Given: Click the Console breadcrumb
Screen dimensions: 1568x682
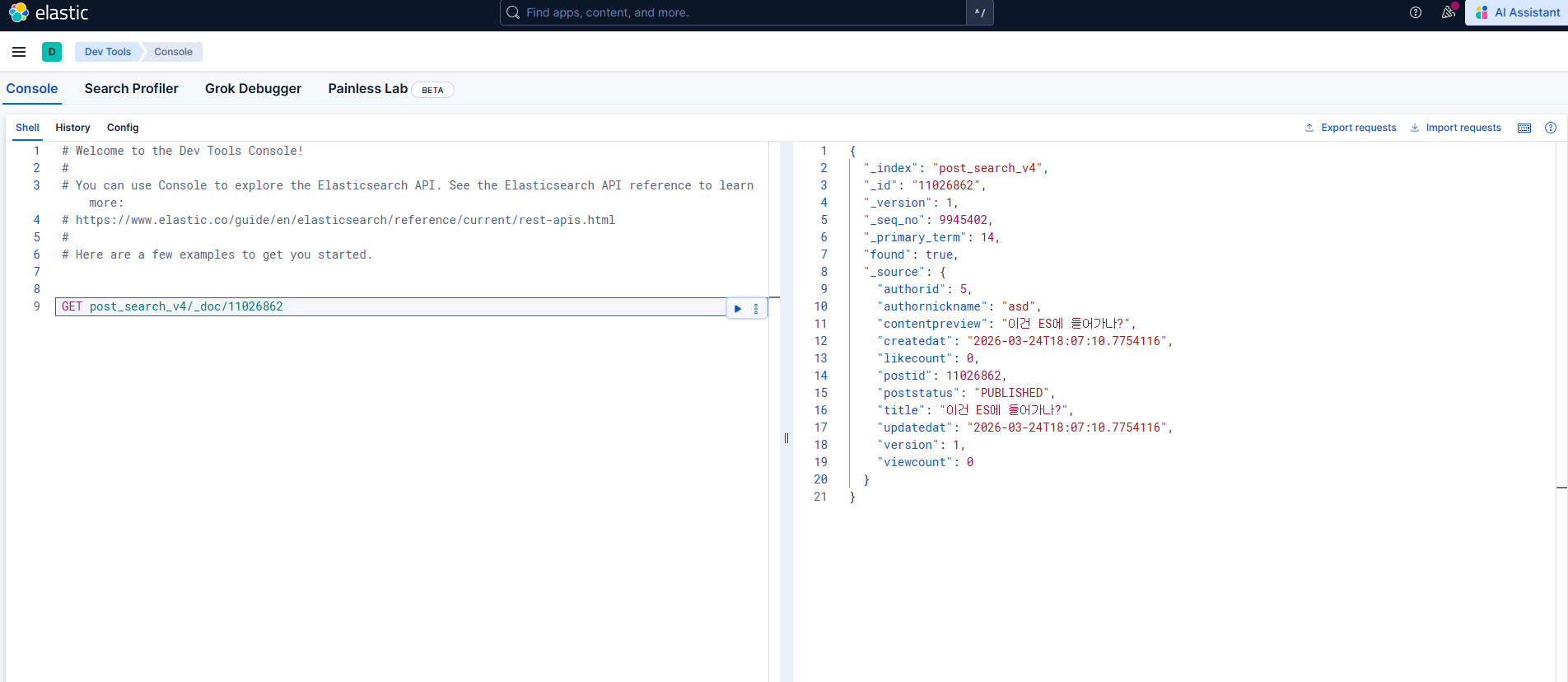Looking at the screenshot, I should click(173, 52).
